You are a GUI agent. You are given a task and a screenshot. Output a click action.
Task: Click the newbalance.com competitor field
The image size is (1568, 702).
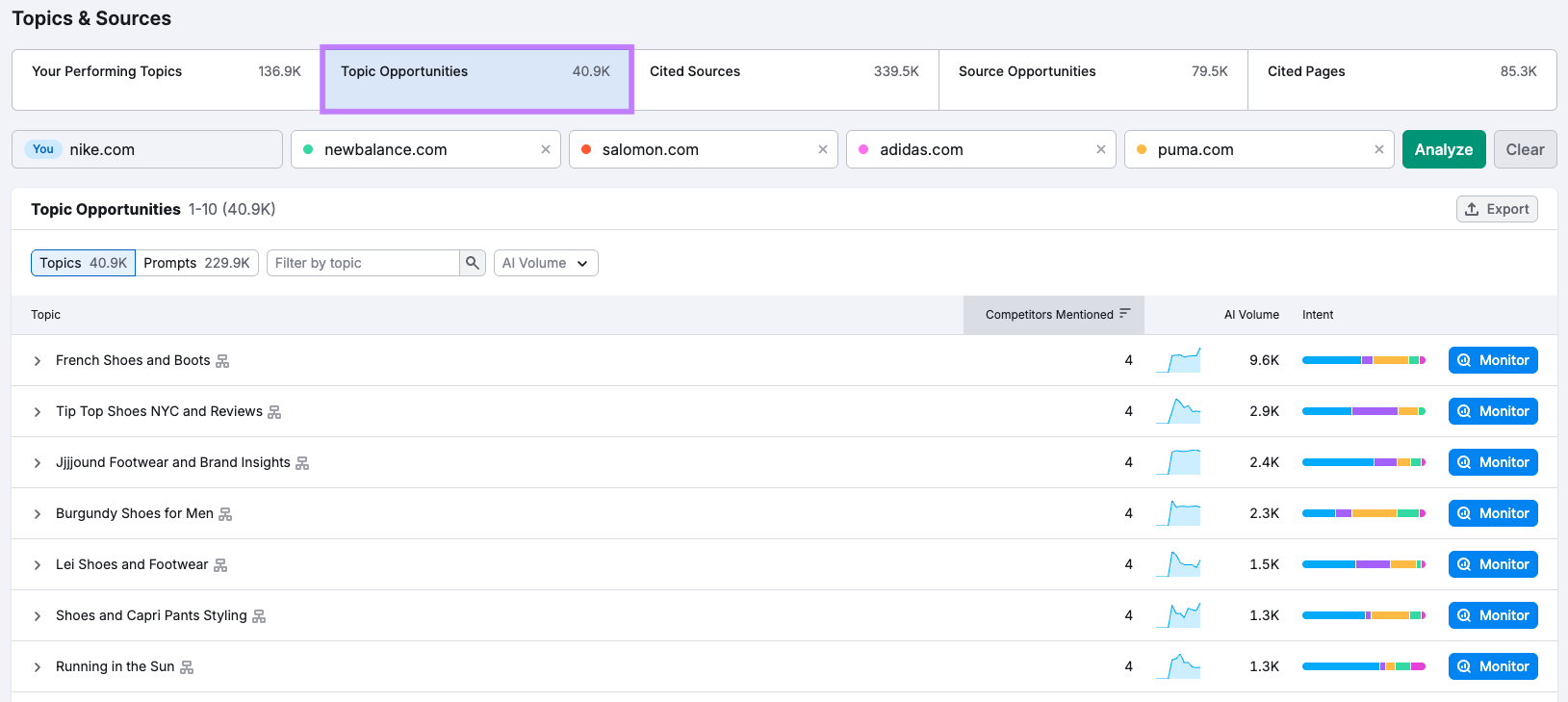pos(425,149)
